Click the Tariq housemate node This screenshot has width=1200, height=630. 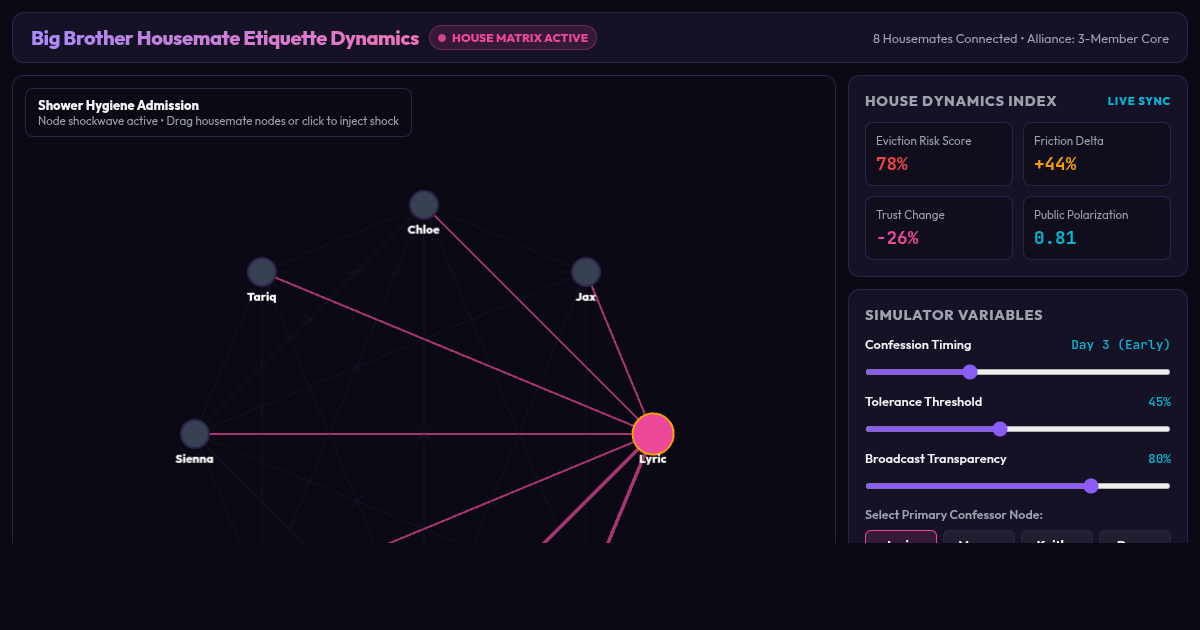pos(262,272)
